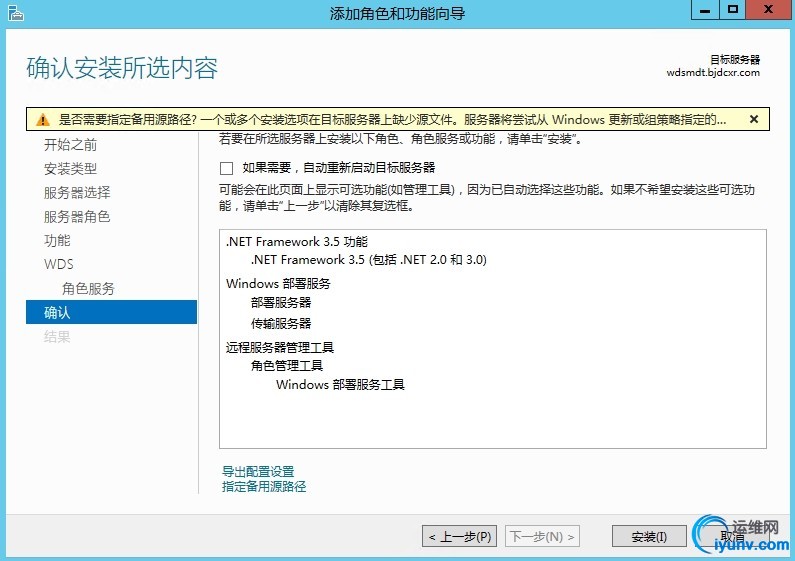Select '.NET Framework 3.5 (包括 .NET 2.0 和 3.0)' entry

click(369, 260)
